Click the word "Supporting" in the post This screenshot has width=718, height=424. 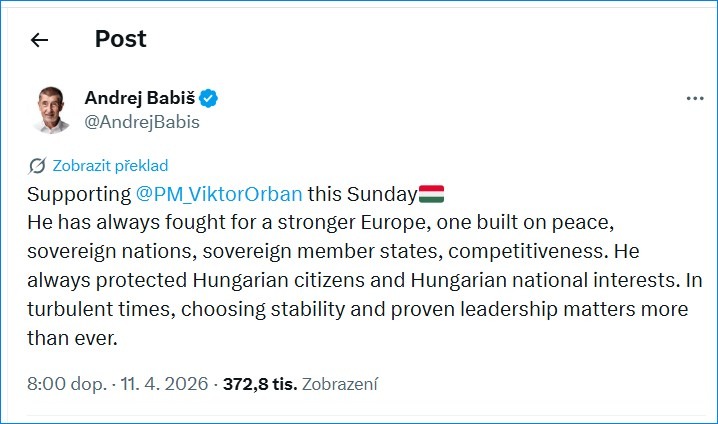pos(78,193)
